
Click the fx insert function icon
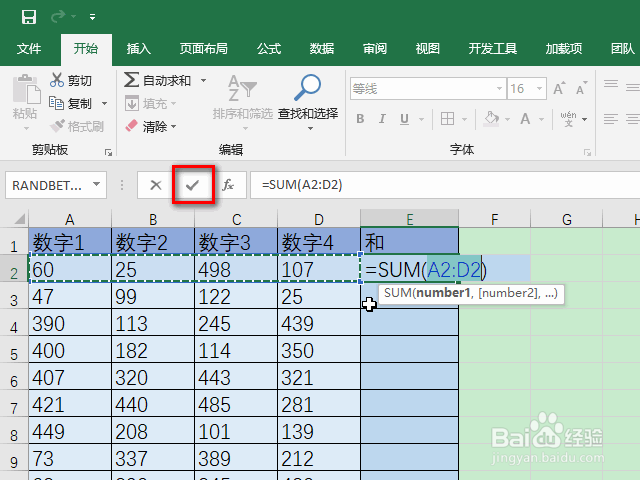click(228, 185)
